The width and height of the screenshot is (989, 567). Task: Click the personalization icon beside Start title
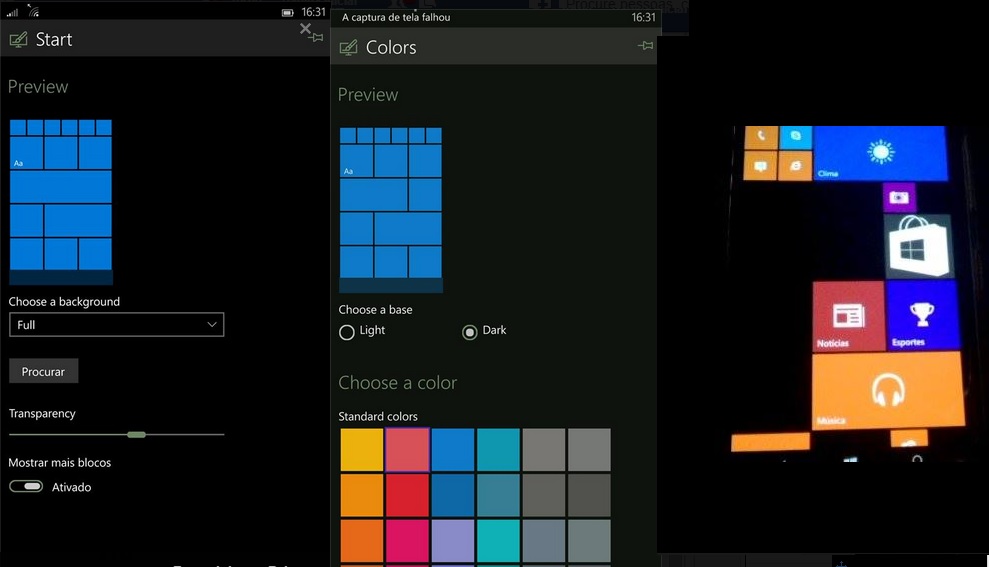18,40
